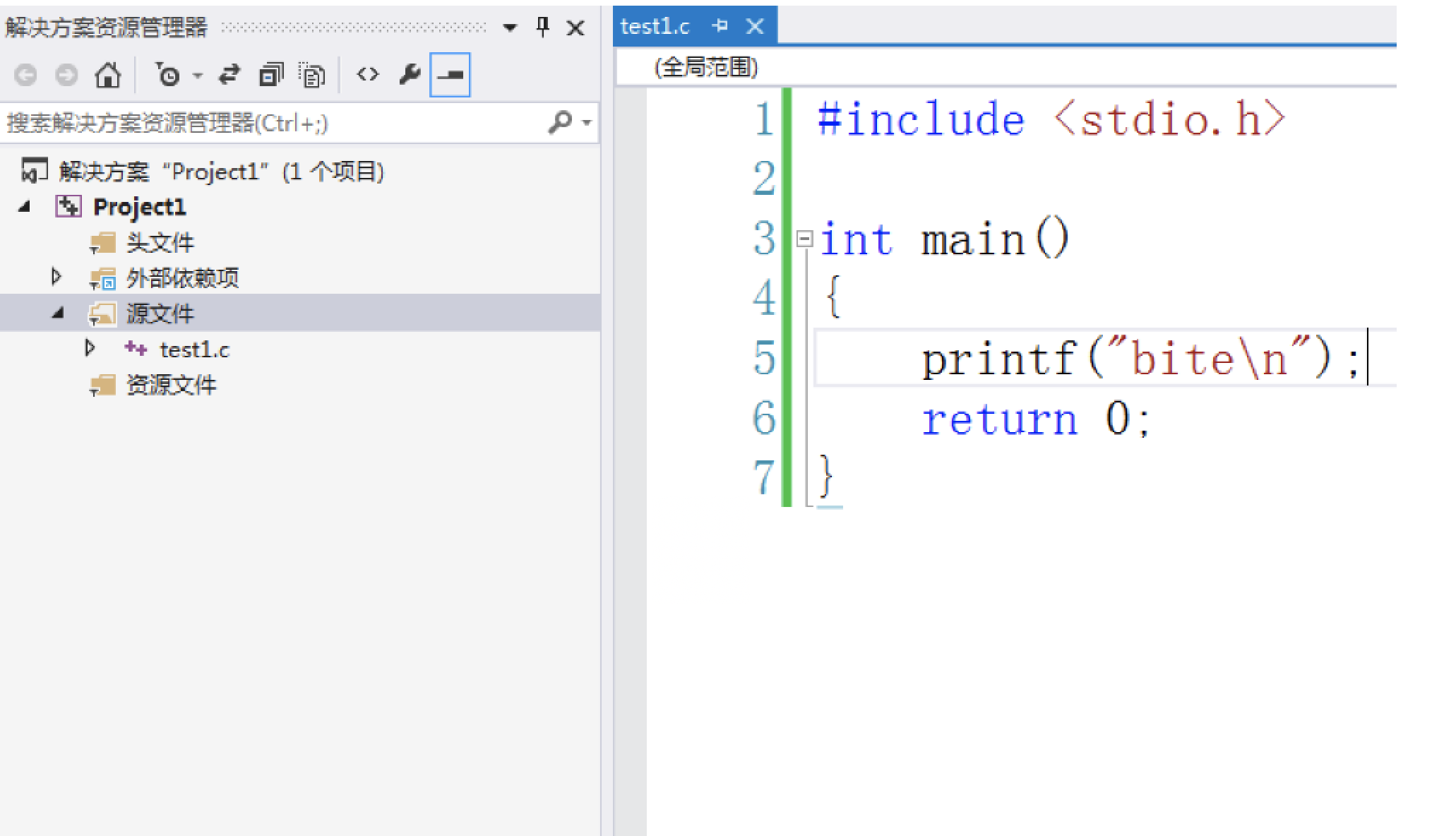
Task: Select the 外部依赖项 folder
Action: coord(183,277)
